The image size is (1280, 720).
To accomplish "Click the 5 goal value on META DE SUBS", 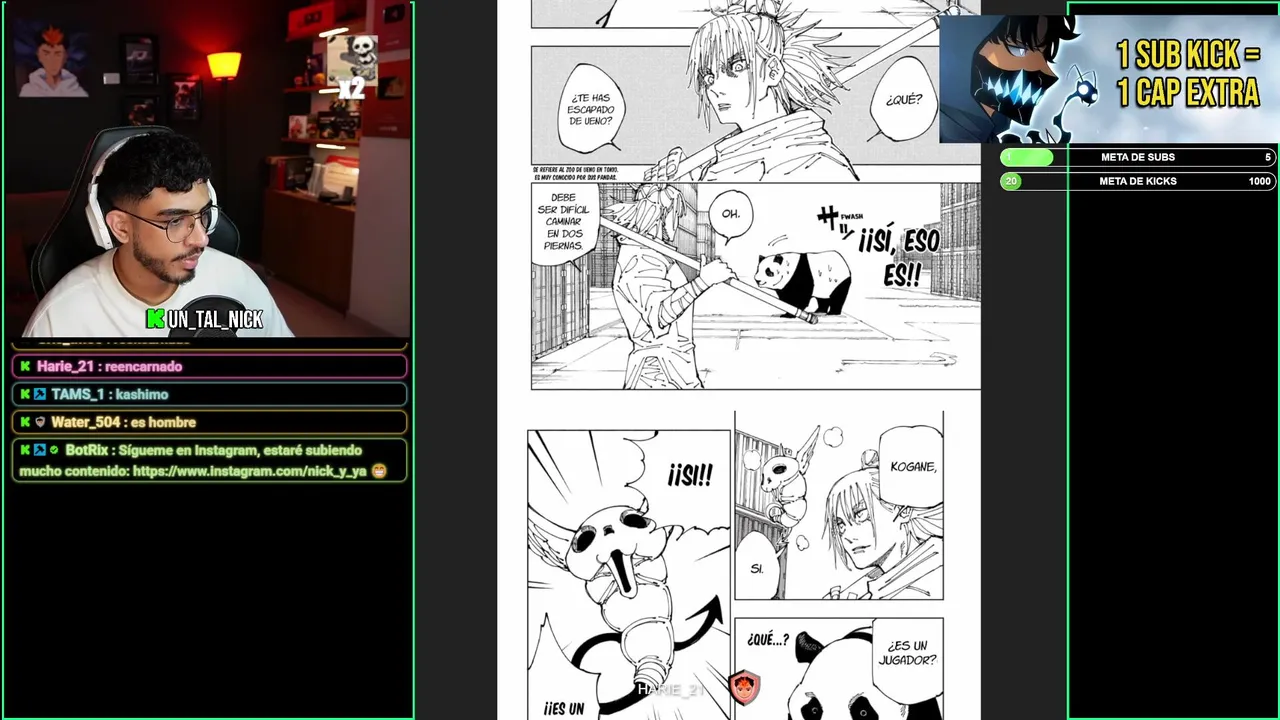I will [1267, 157].
